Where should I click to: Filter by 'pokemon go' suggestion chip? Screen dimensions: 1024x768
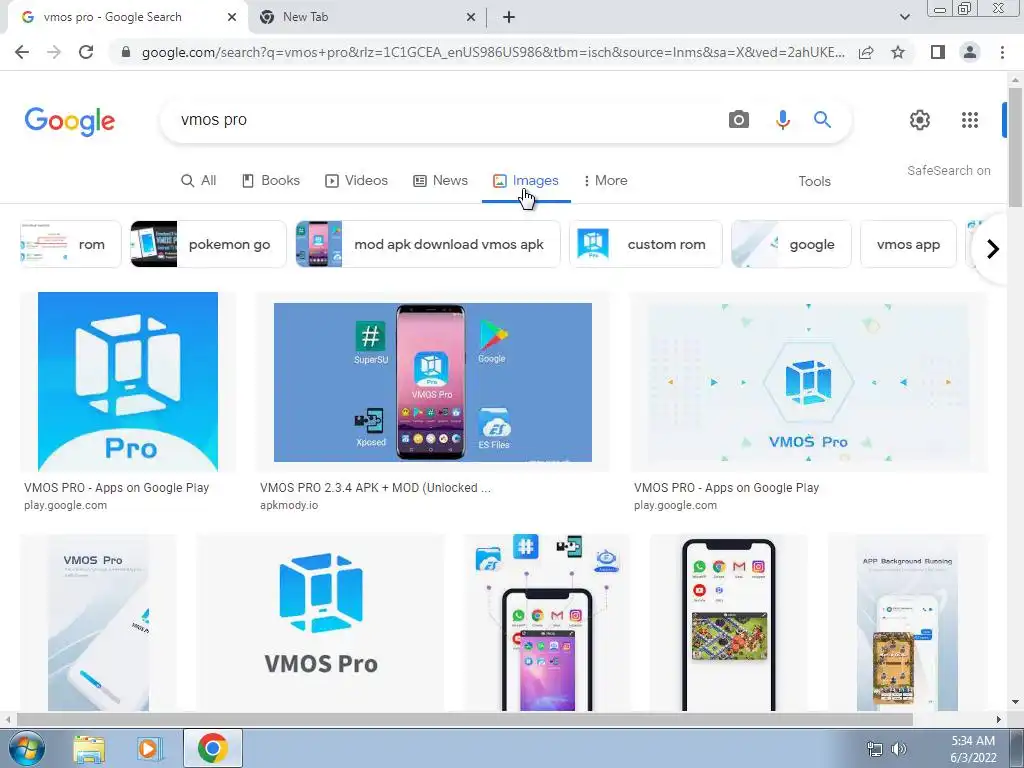click(208, 244)
